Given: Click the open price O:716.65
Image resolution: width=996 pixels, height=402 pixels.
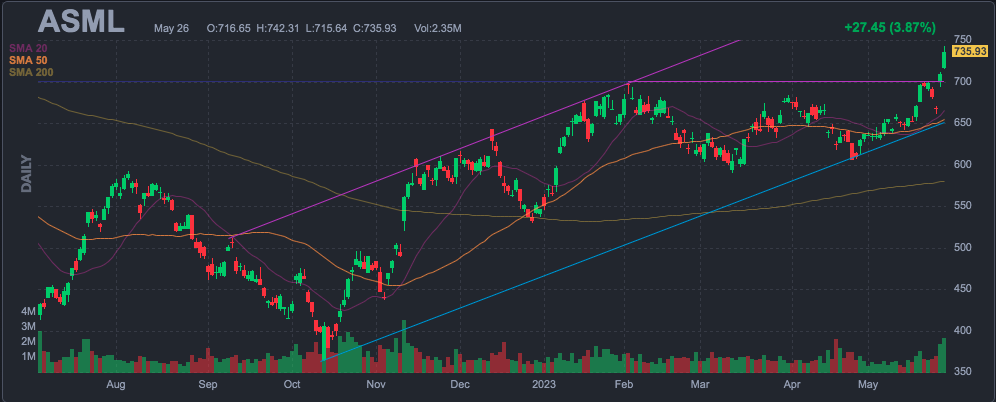Looking at the screenshot, I should coord(228,29).
